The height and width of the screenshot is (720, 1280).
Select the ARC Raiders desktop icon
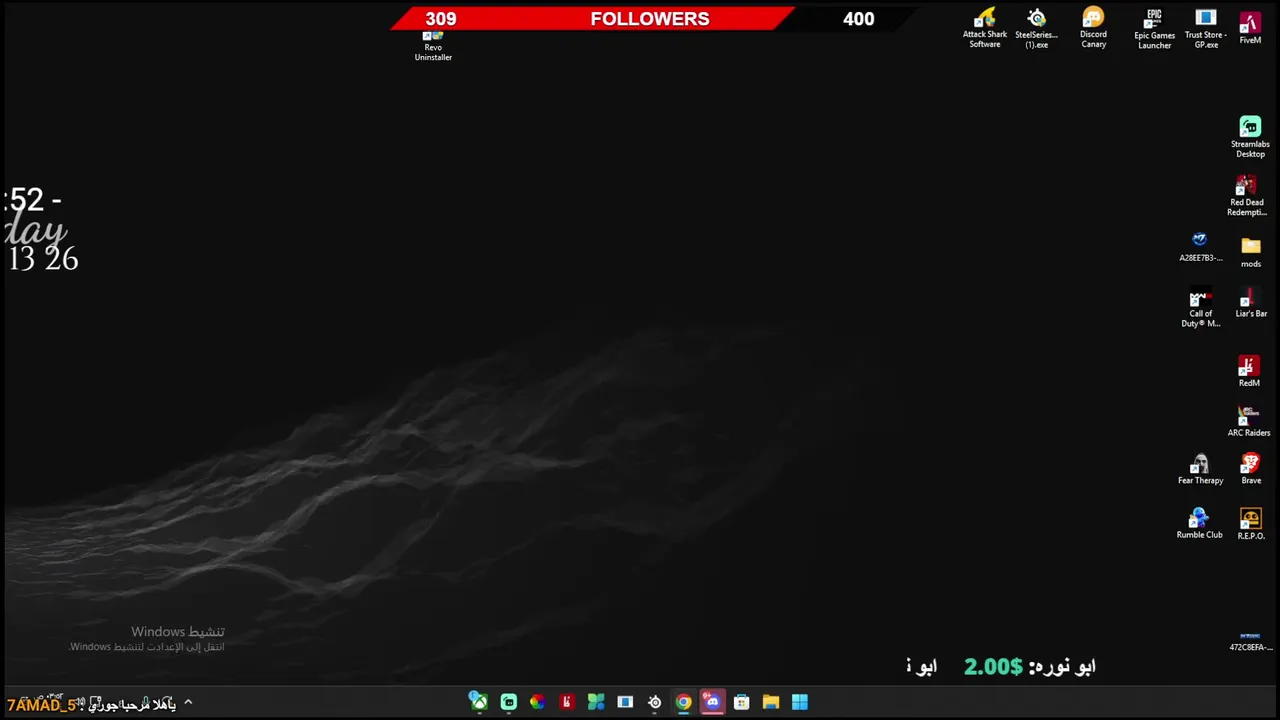[x=1249, y=421]
